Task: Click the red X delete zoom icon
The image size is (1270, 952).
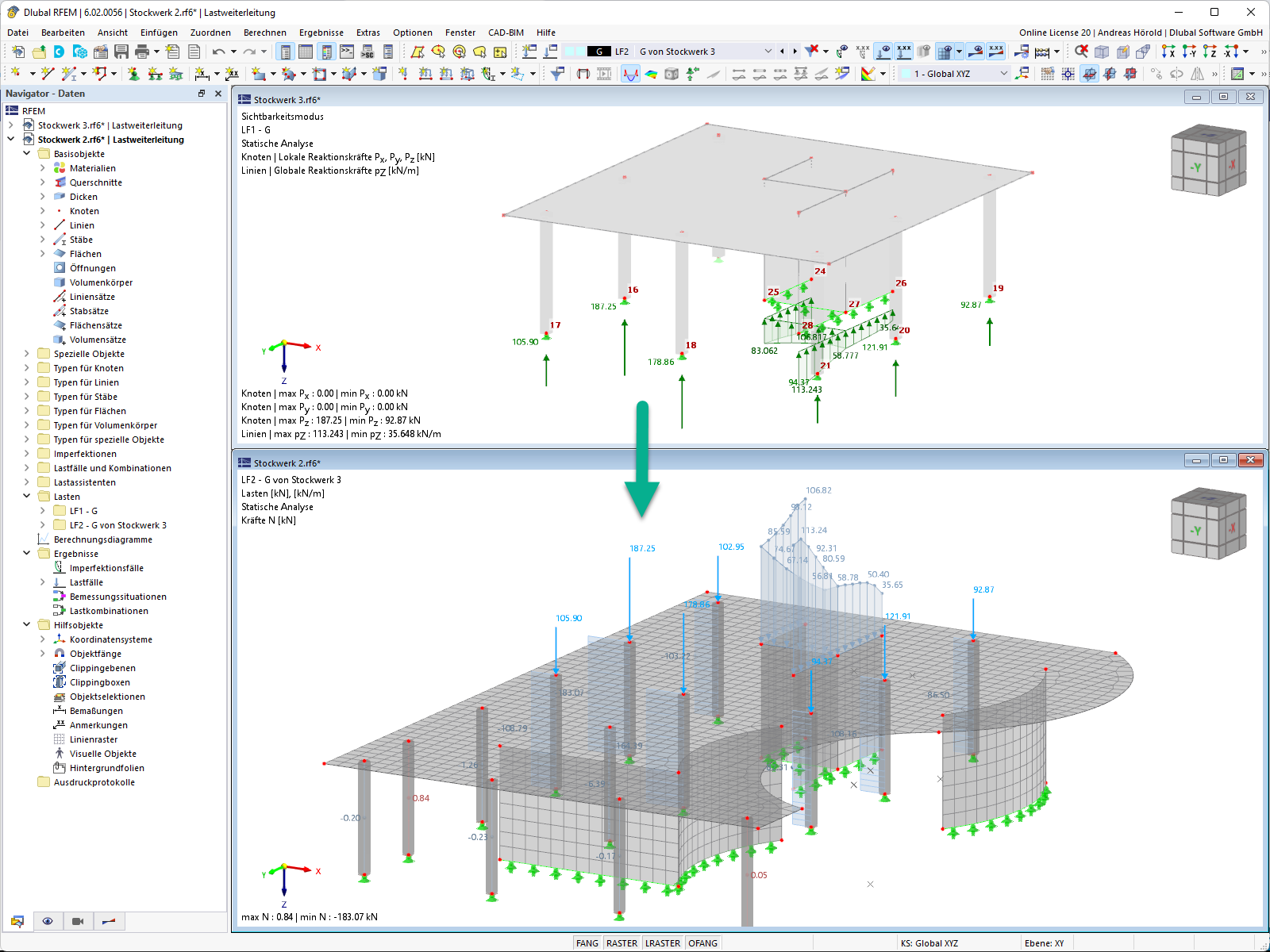Action: (1081, 52)
